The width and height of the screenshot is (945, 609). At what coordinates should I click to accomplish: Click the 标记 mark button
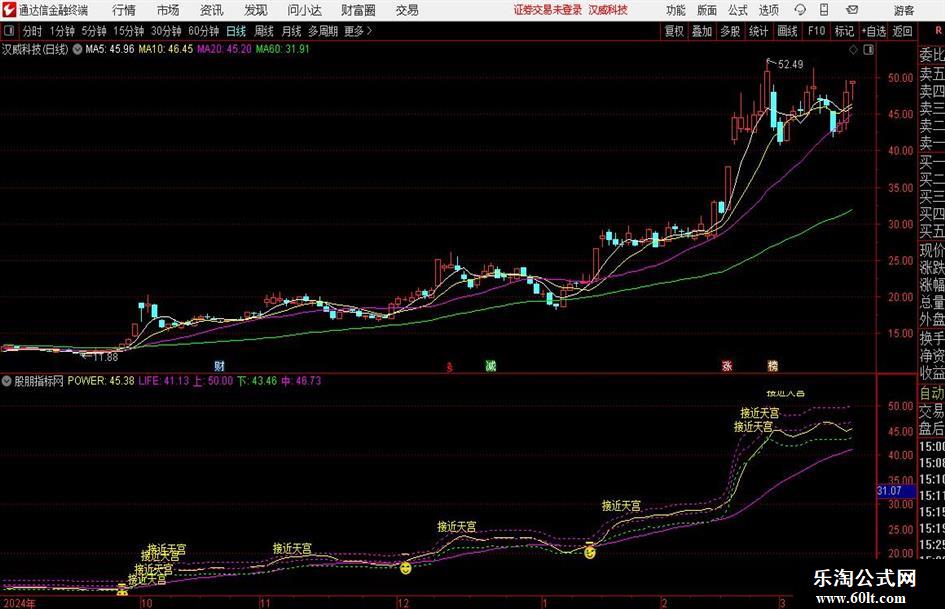click(x=844, y=31)
